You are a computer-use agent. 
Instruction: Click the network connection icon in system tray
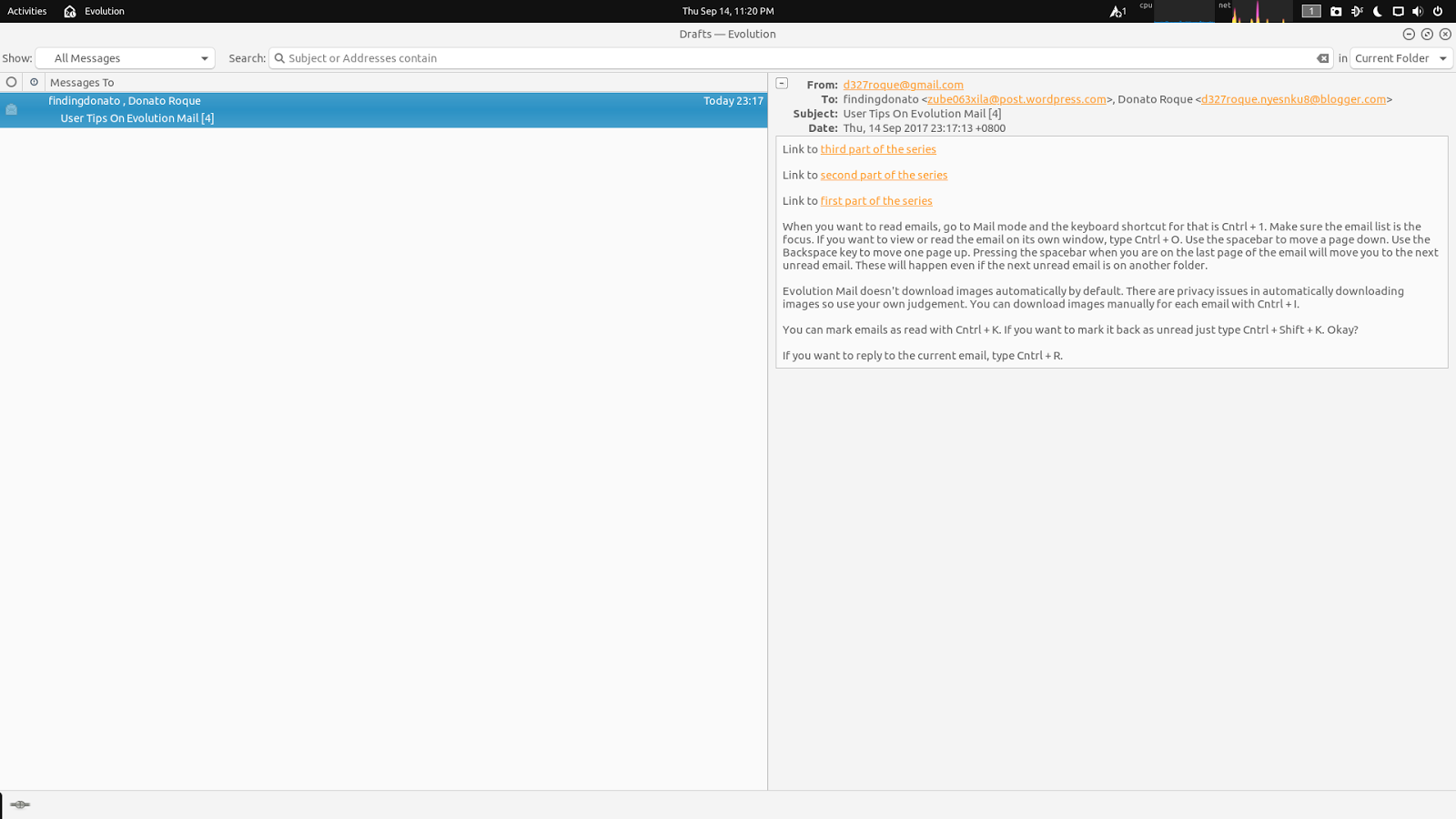1357,11
